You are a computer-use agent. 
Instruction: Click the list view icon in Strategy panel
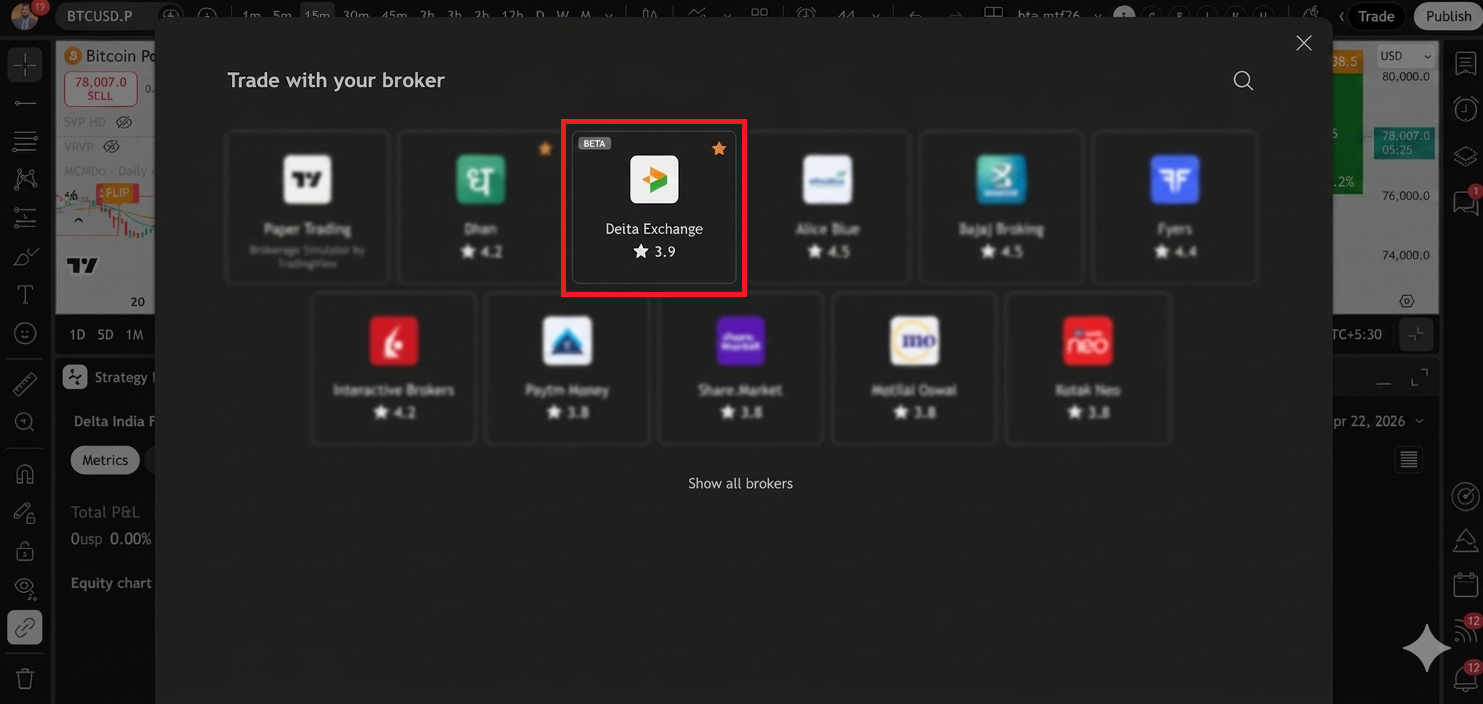(1409, 460)
